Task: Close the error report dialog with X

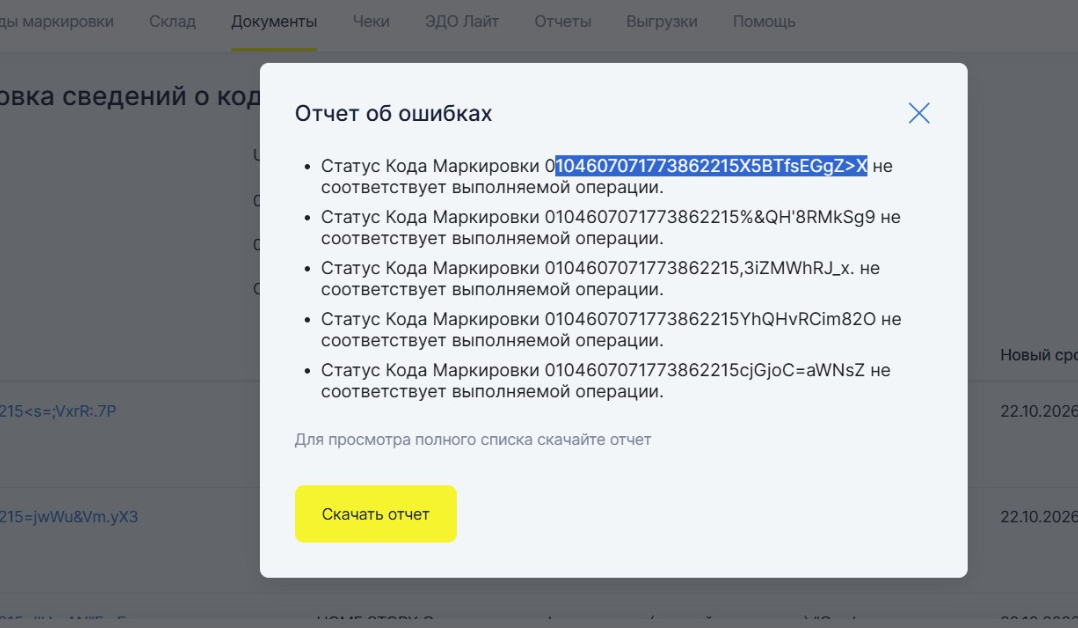Action: 918,113
